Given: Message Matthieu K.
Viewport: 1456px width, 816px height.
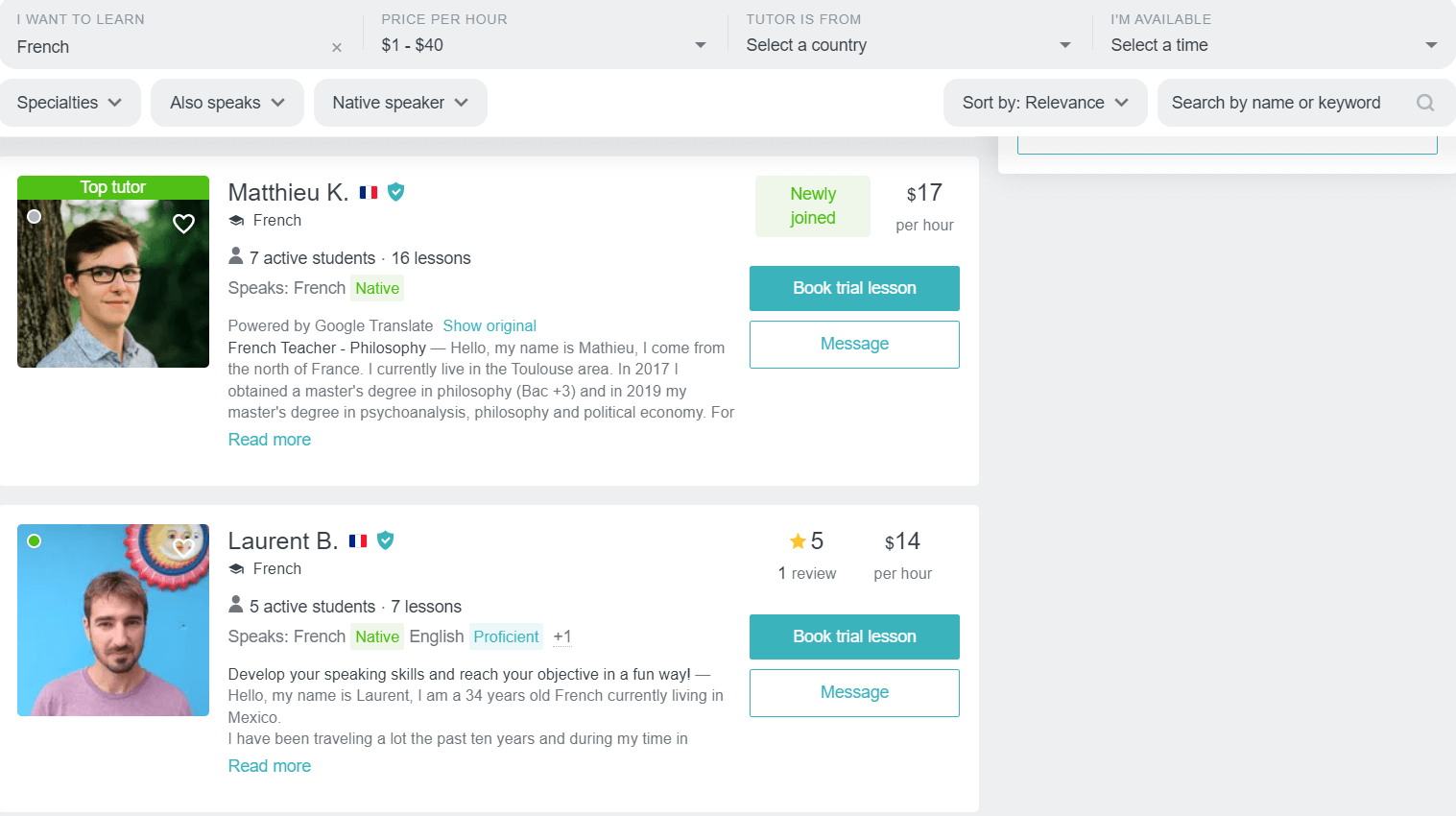Looking at the screenshot, I should [853, 344].
